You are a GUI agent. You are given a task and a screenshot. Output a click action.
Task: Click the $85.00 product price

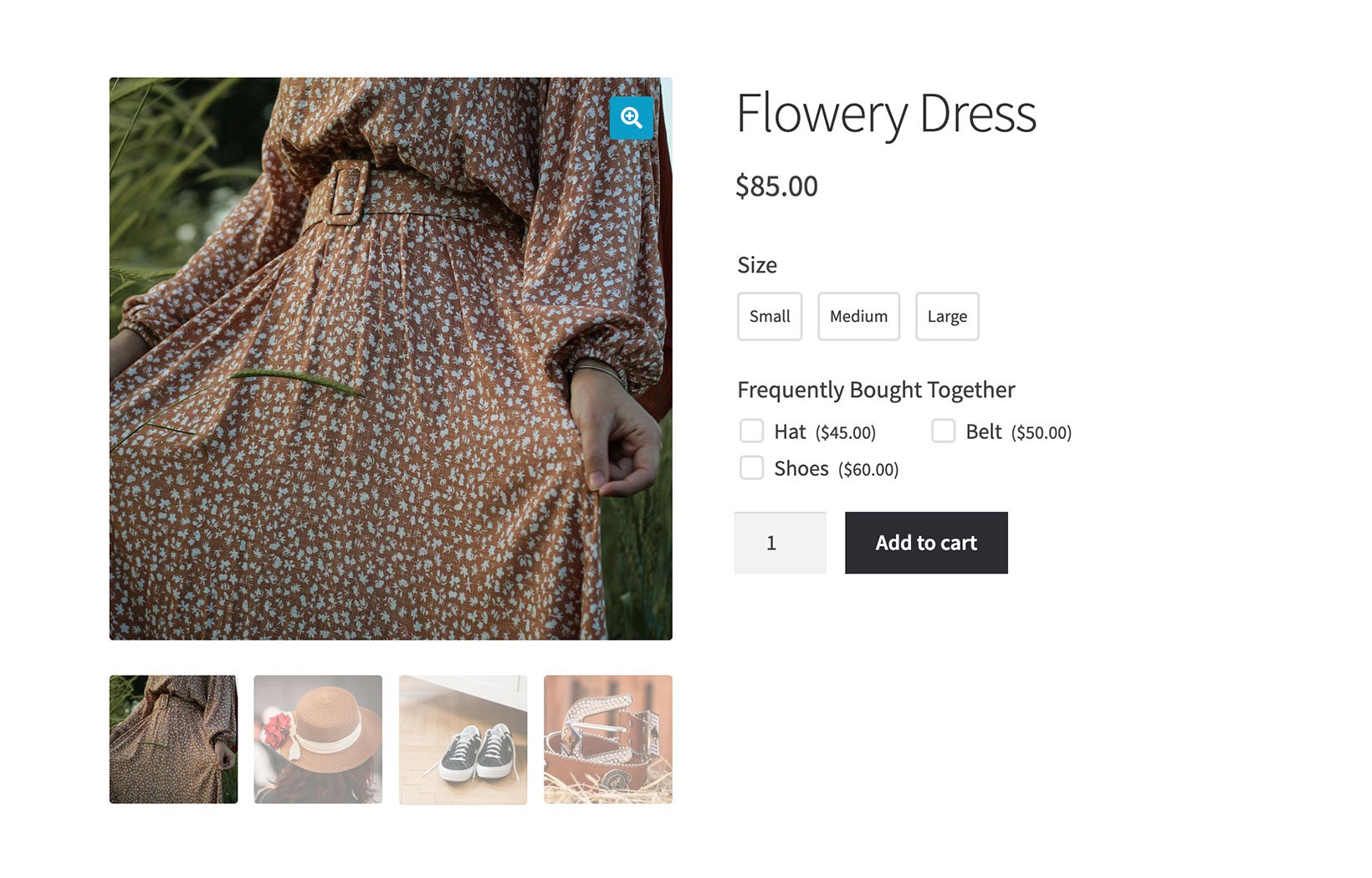[x=776, y=186]
